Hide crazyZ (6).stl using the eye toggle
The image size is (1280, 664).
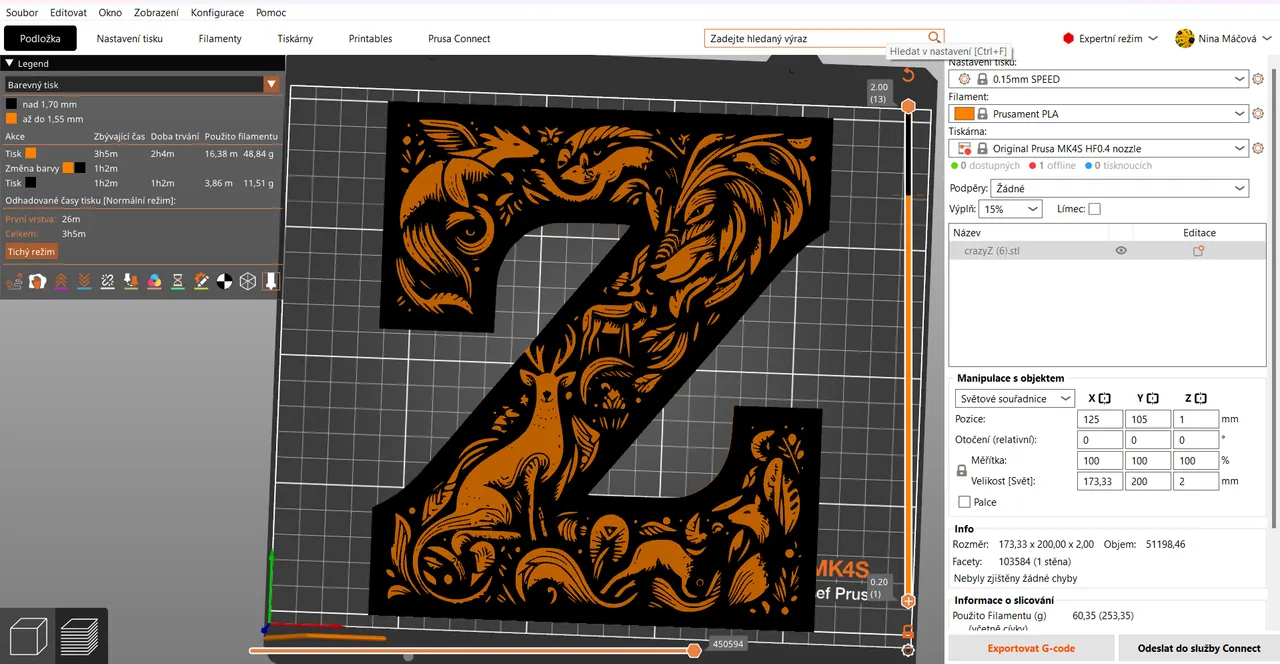pyautogui.click(x=1121, y=251)
